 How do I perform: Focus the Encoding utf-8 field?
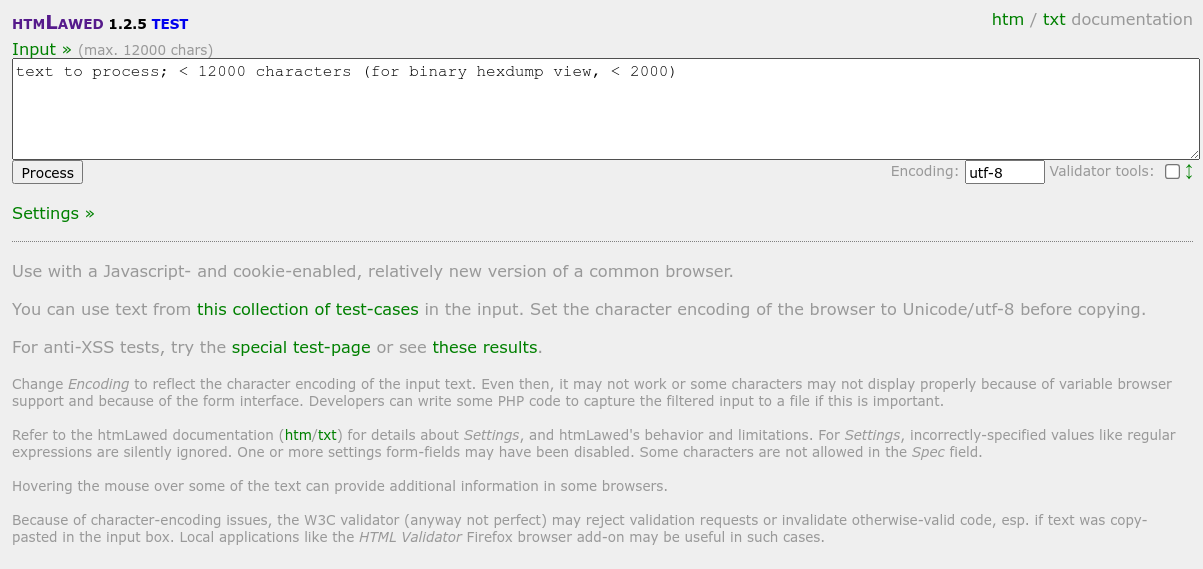tap(1004, 172)
